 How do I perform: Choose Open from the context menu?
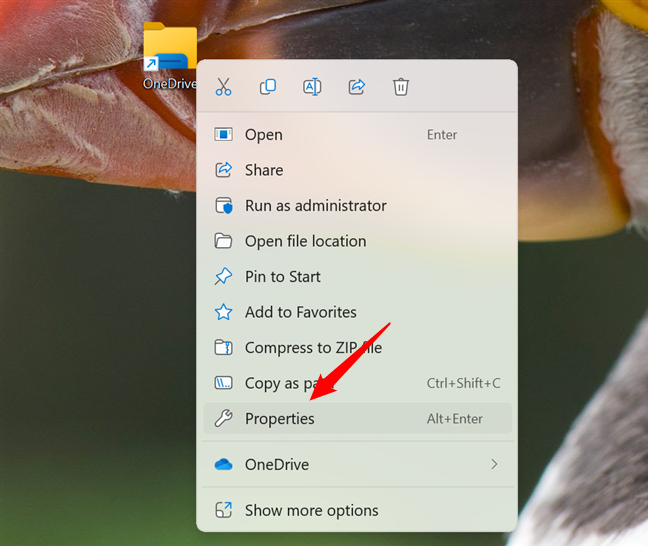[357, 135]
